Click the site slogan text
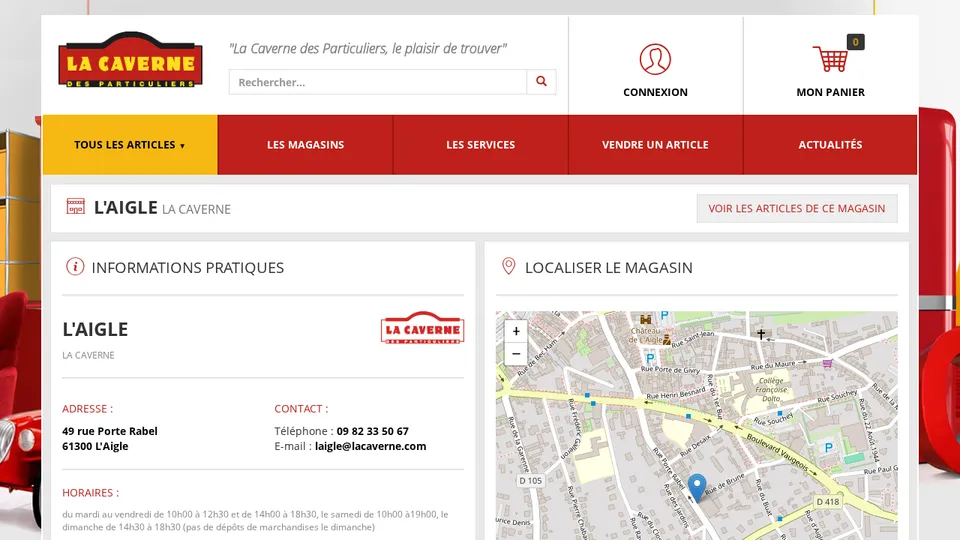 (x=367, y=48)
